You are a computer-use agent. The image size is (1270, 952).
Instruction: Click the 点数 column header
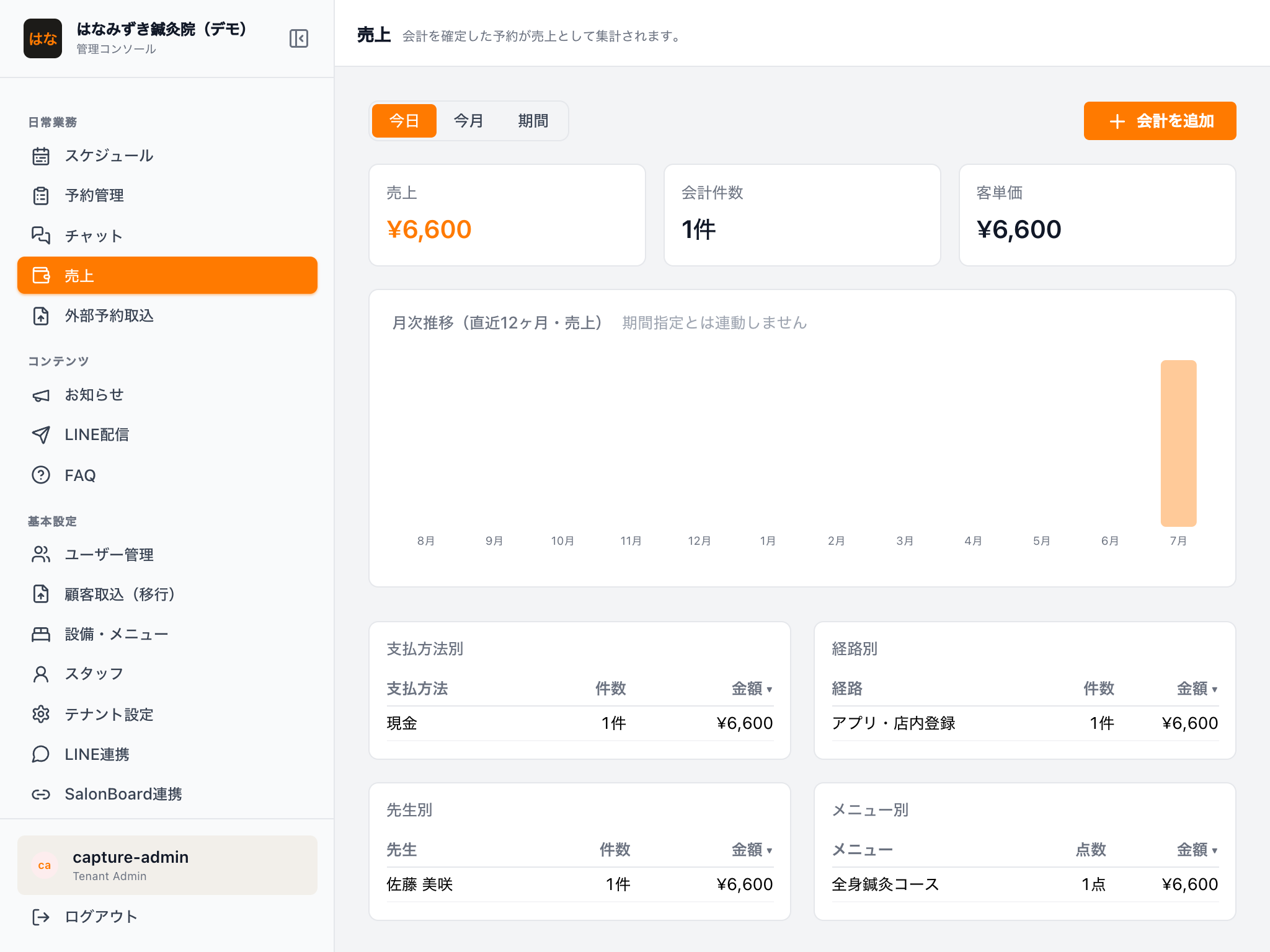point(1091,850)
